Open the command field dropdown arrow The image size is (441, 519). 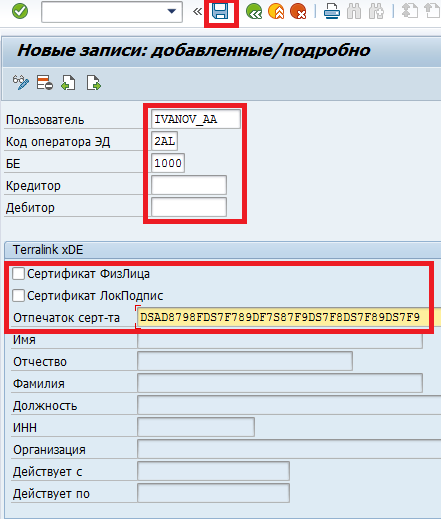pyautogui.click(x=172, y=12)
